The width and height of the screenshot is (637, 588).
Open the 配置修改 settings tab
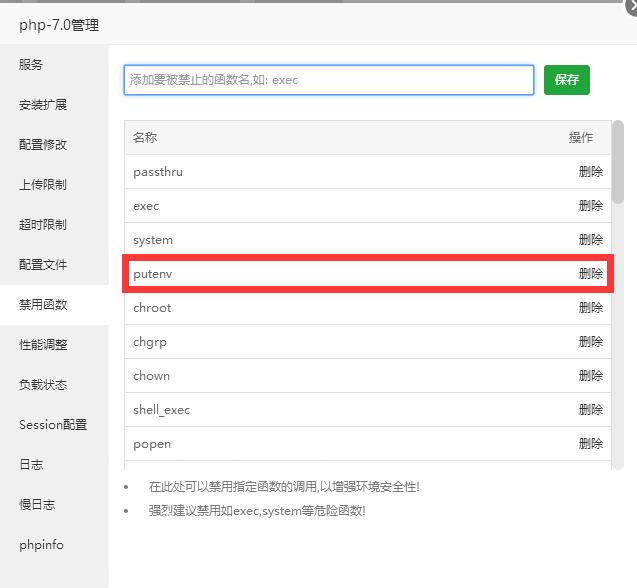43,145
